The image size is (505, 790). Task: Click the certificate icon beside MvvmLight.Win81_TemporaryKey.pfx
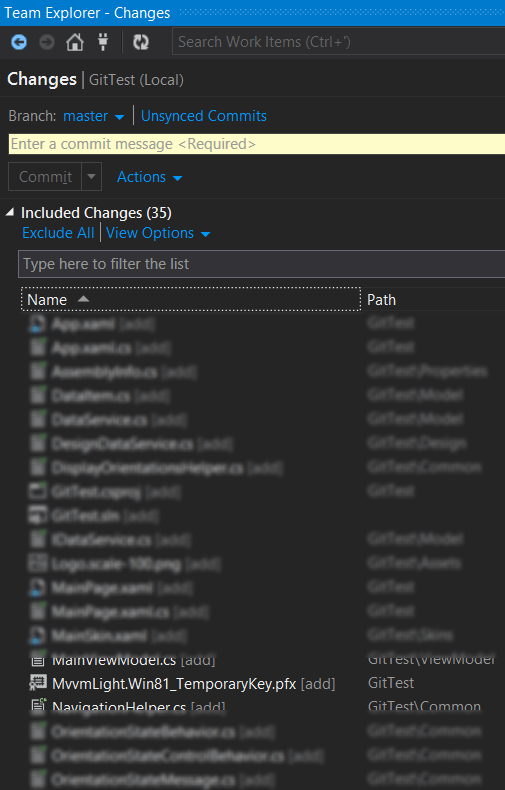[38, 683]
